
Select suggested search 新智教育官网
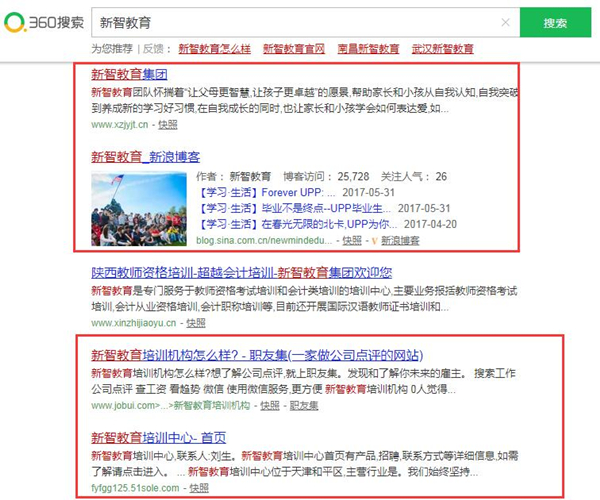pyautogui.click(x=294, y=49)
